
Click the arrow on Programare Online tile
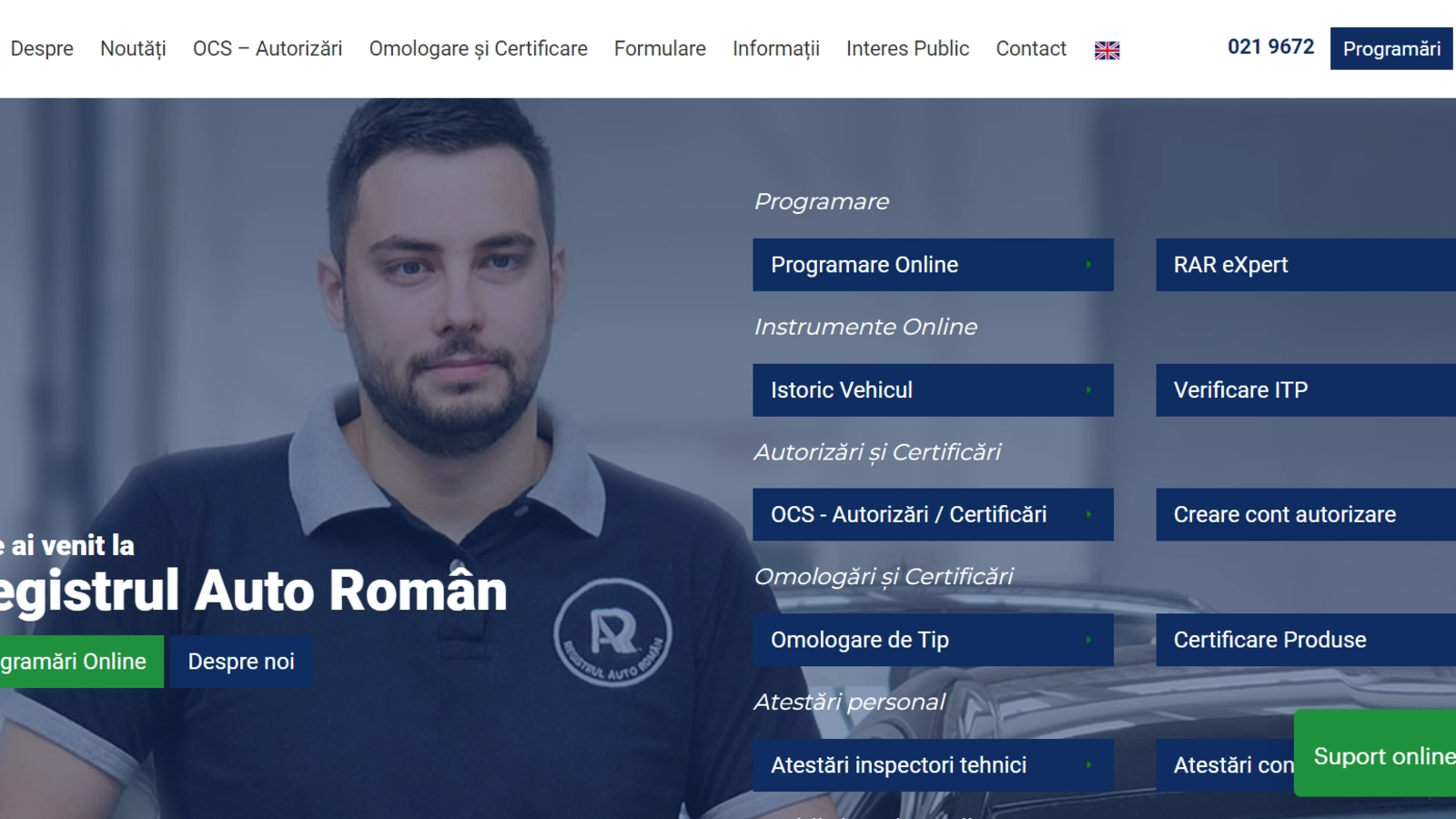point(1088,265)
